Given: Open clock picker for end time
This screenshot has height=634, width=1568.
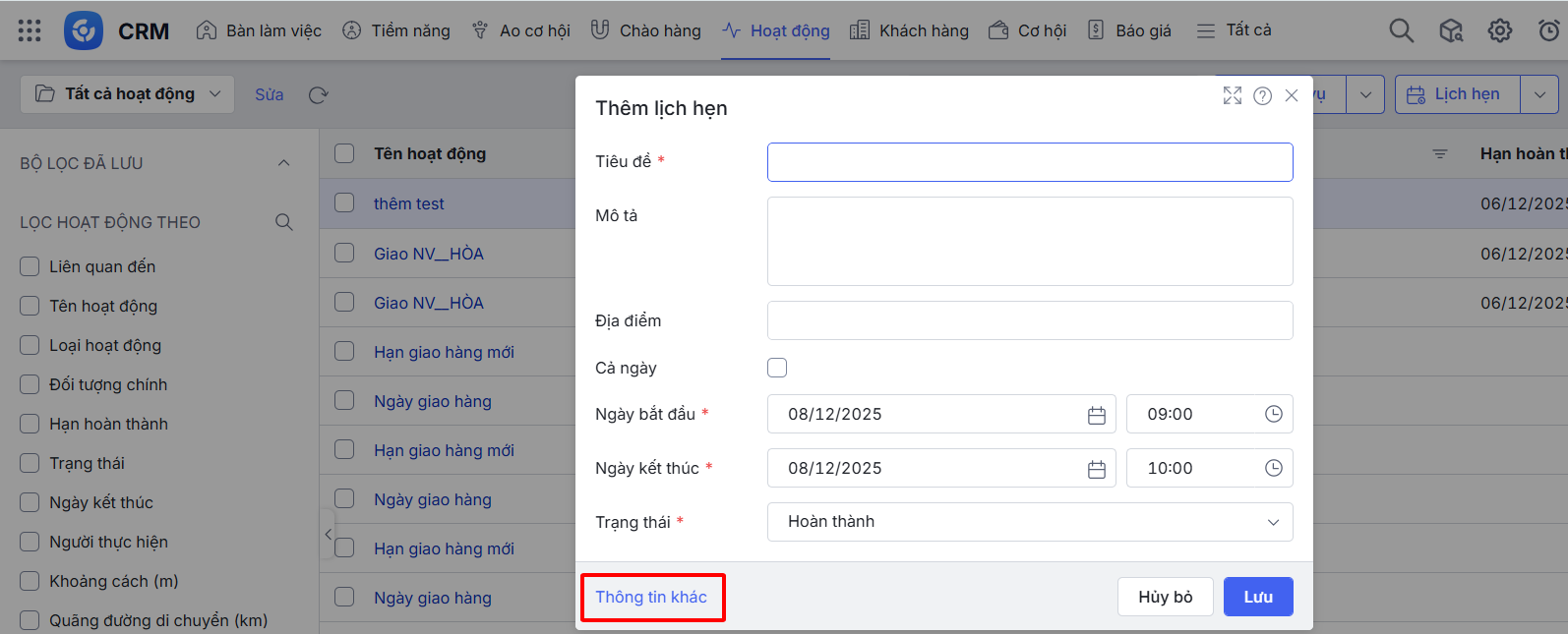Looking at the screenshot, I should (1273, 468).
